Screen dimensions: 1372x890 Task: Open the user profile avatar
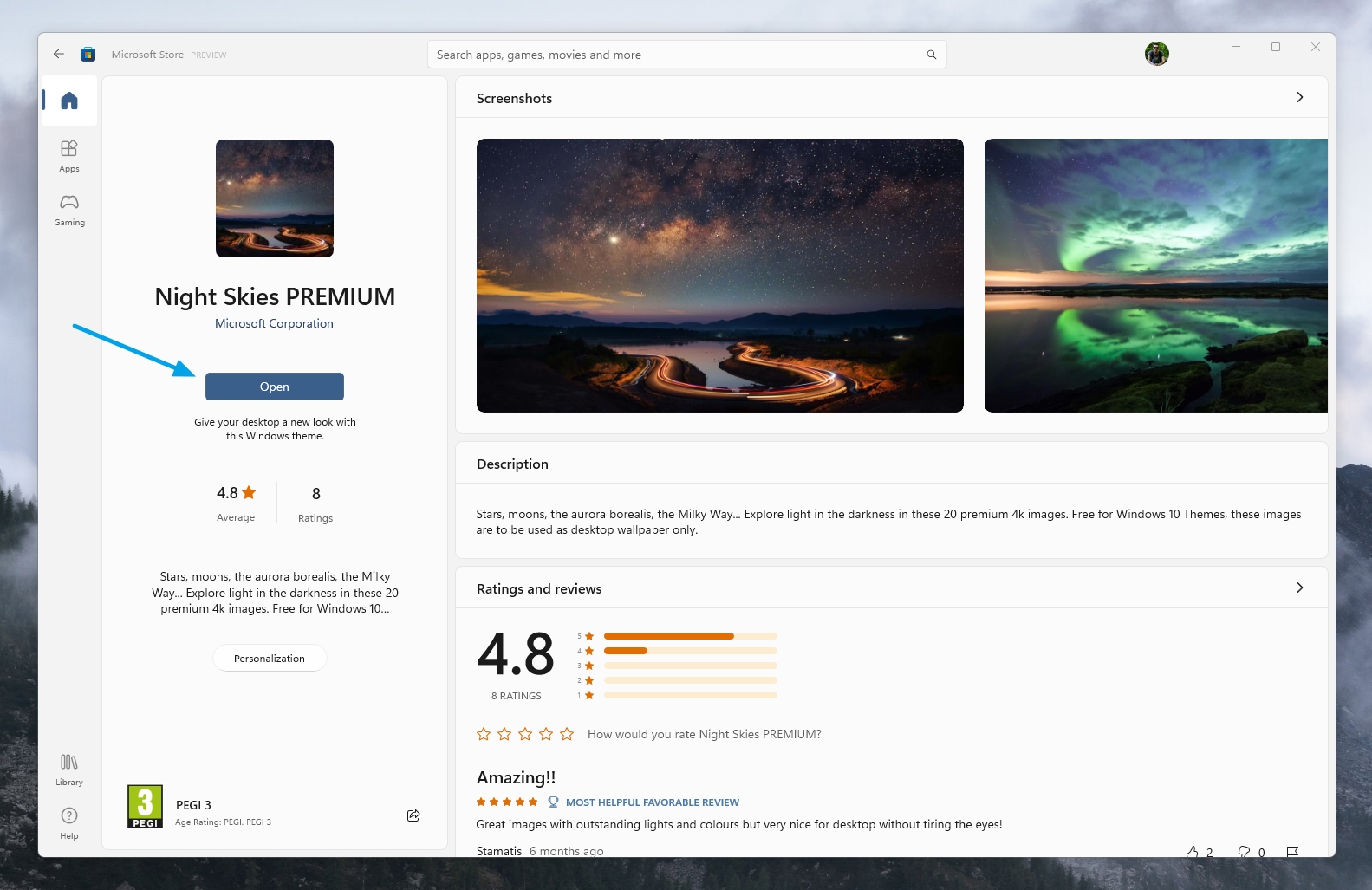point(1157,54)
